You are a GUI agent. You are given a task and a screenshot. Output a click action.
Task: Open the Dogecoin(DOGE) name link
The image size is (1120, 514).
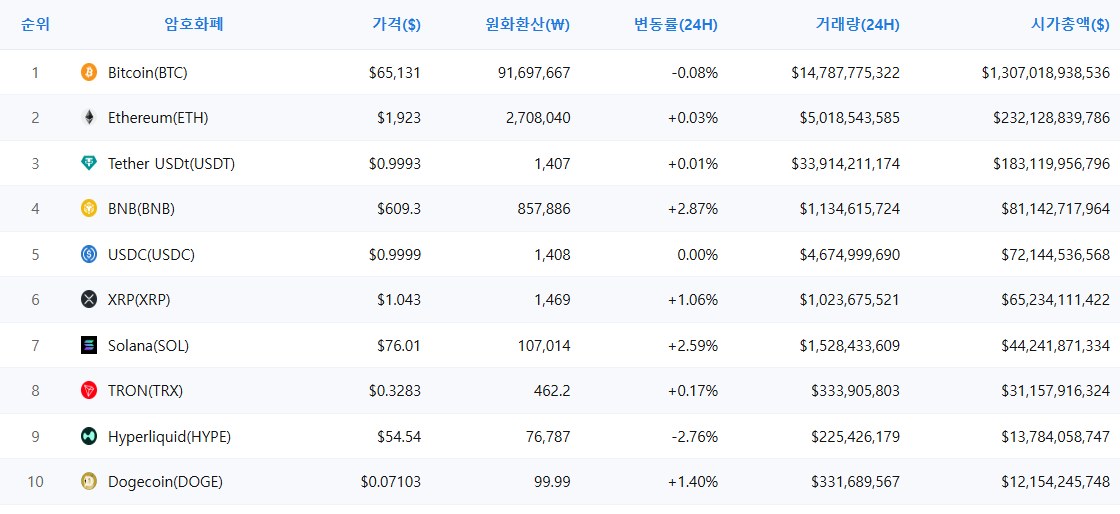(x=165, y=482)
